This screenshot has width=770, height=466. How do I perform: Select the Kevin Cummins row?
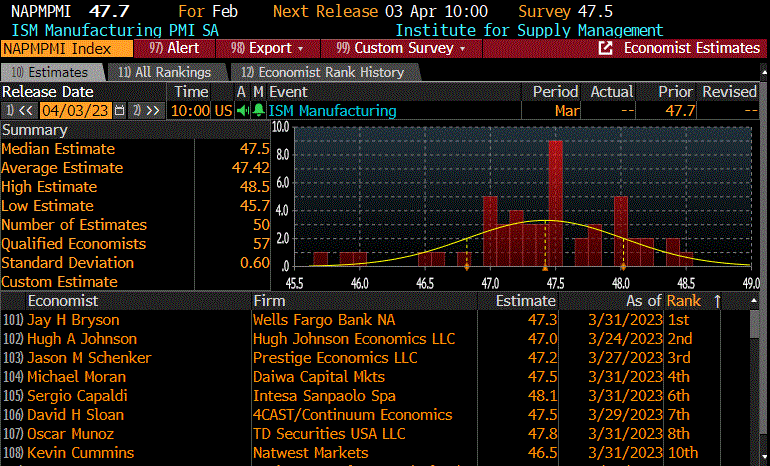(360, 453)
